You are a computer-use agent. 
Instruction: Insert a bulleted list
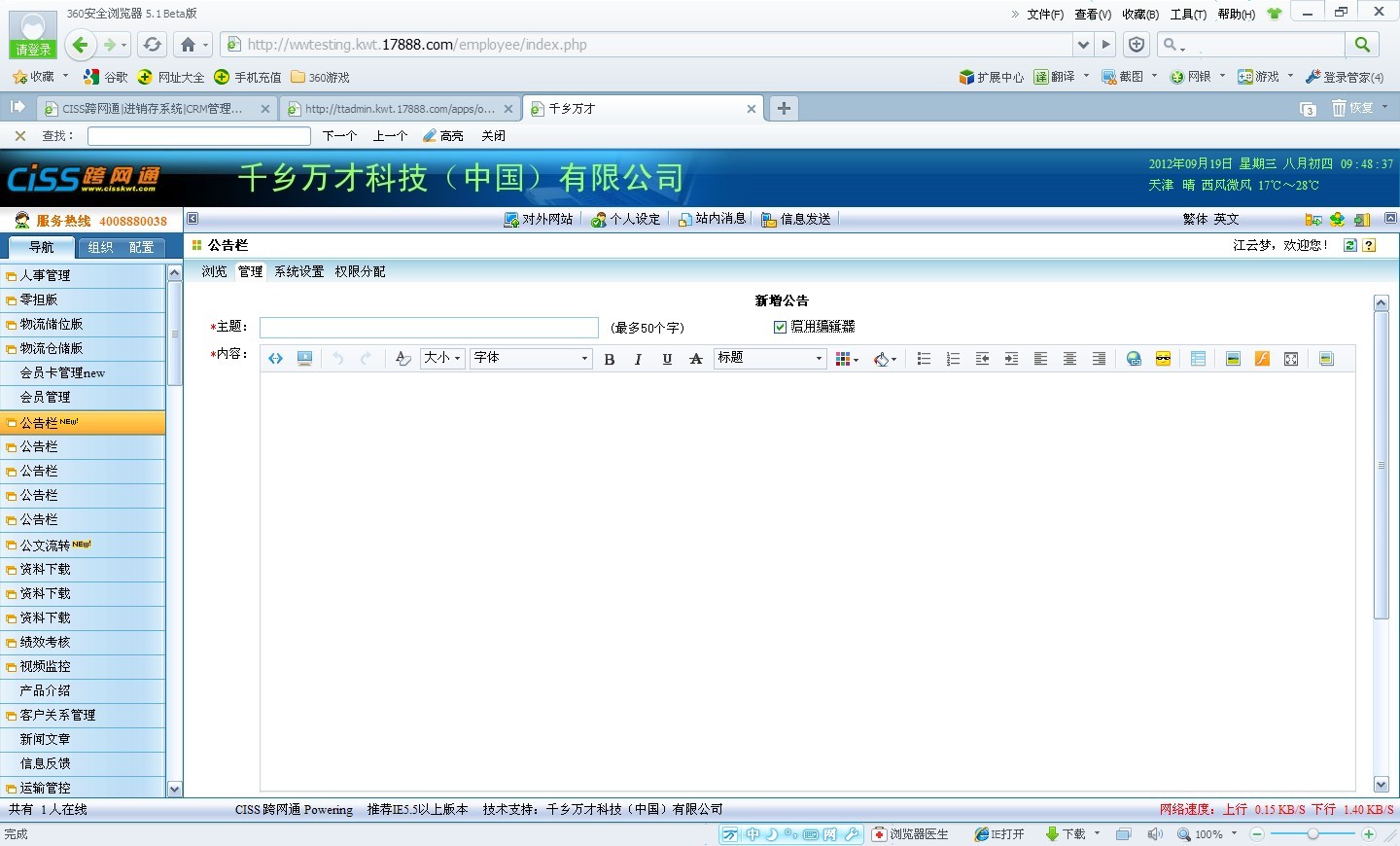click(924, 359)
